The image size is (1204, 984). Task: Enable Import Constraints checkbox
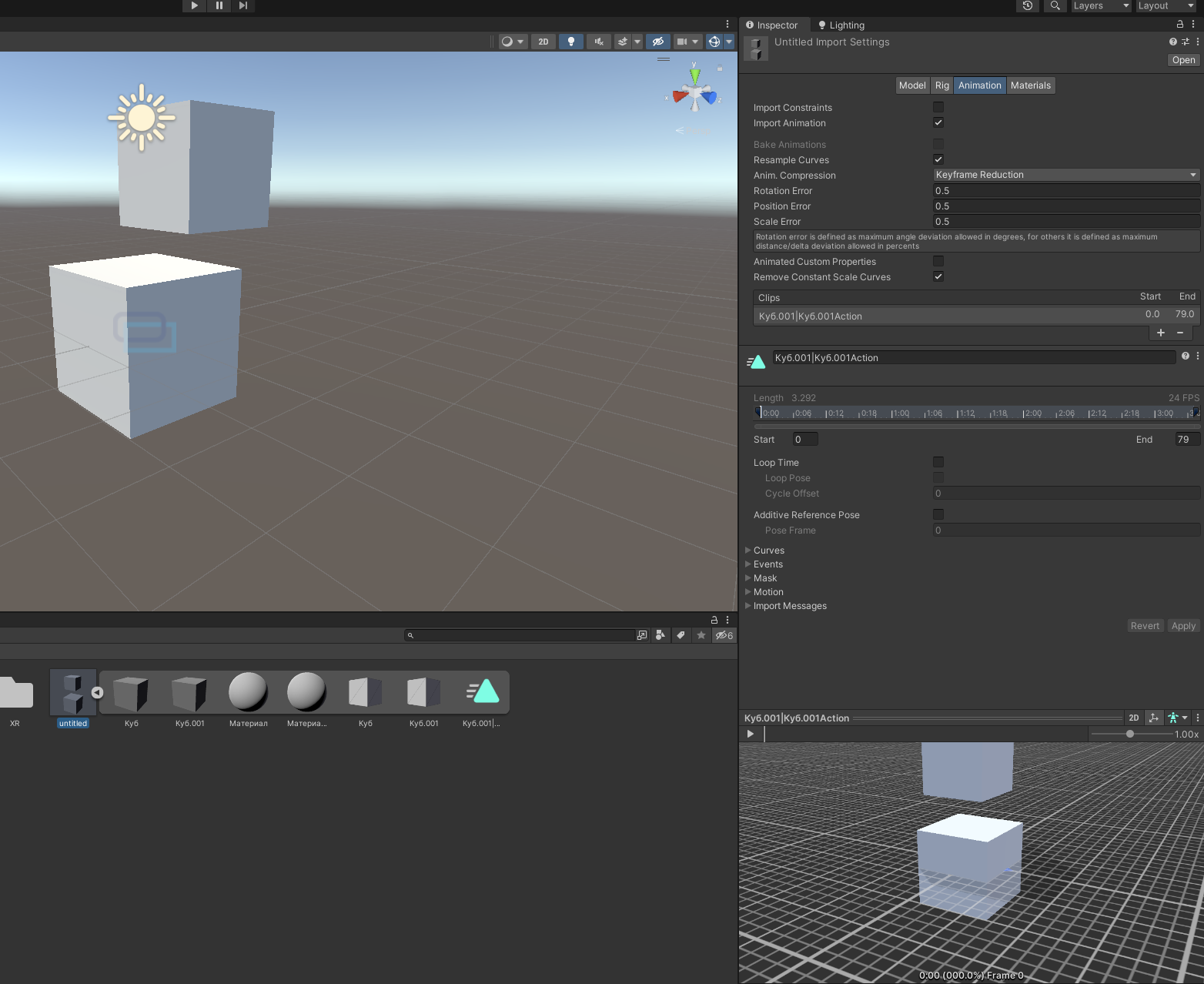(938, 107)
